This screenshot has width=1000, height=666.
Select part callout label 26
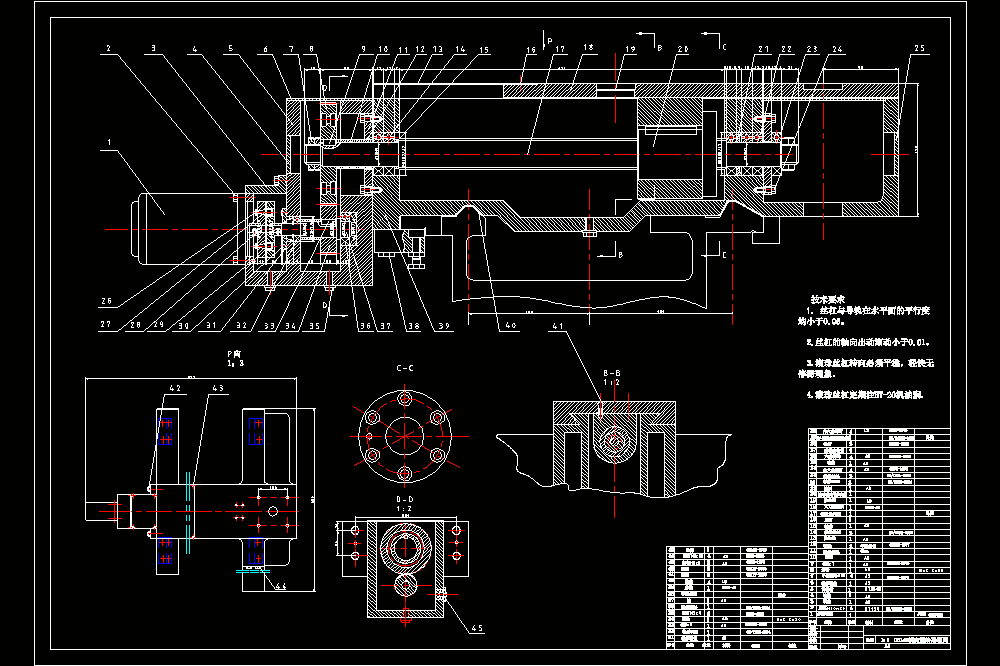coord(107,301)
